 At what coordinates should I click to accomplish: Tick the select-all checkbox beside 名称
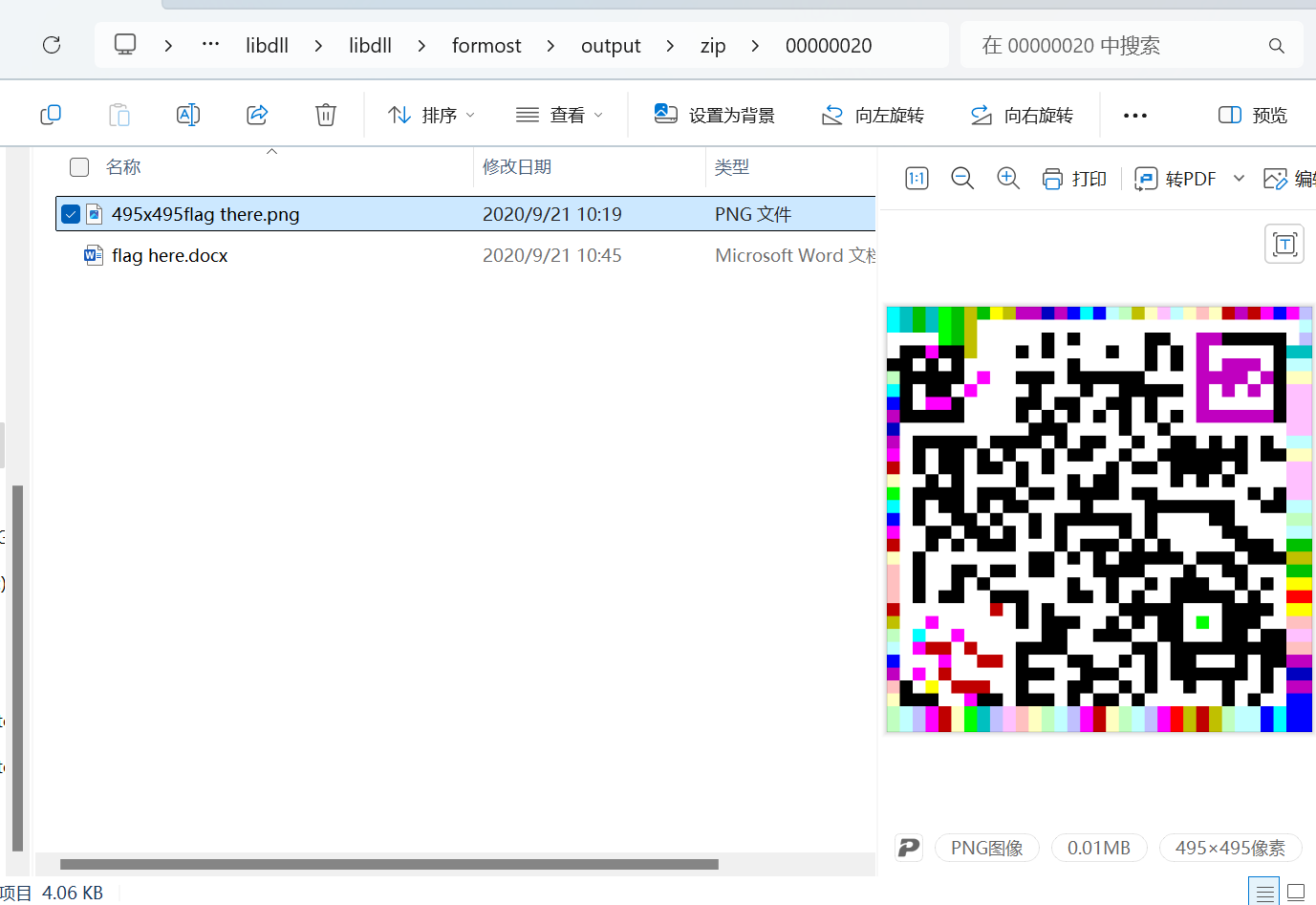click(79, 167)
